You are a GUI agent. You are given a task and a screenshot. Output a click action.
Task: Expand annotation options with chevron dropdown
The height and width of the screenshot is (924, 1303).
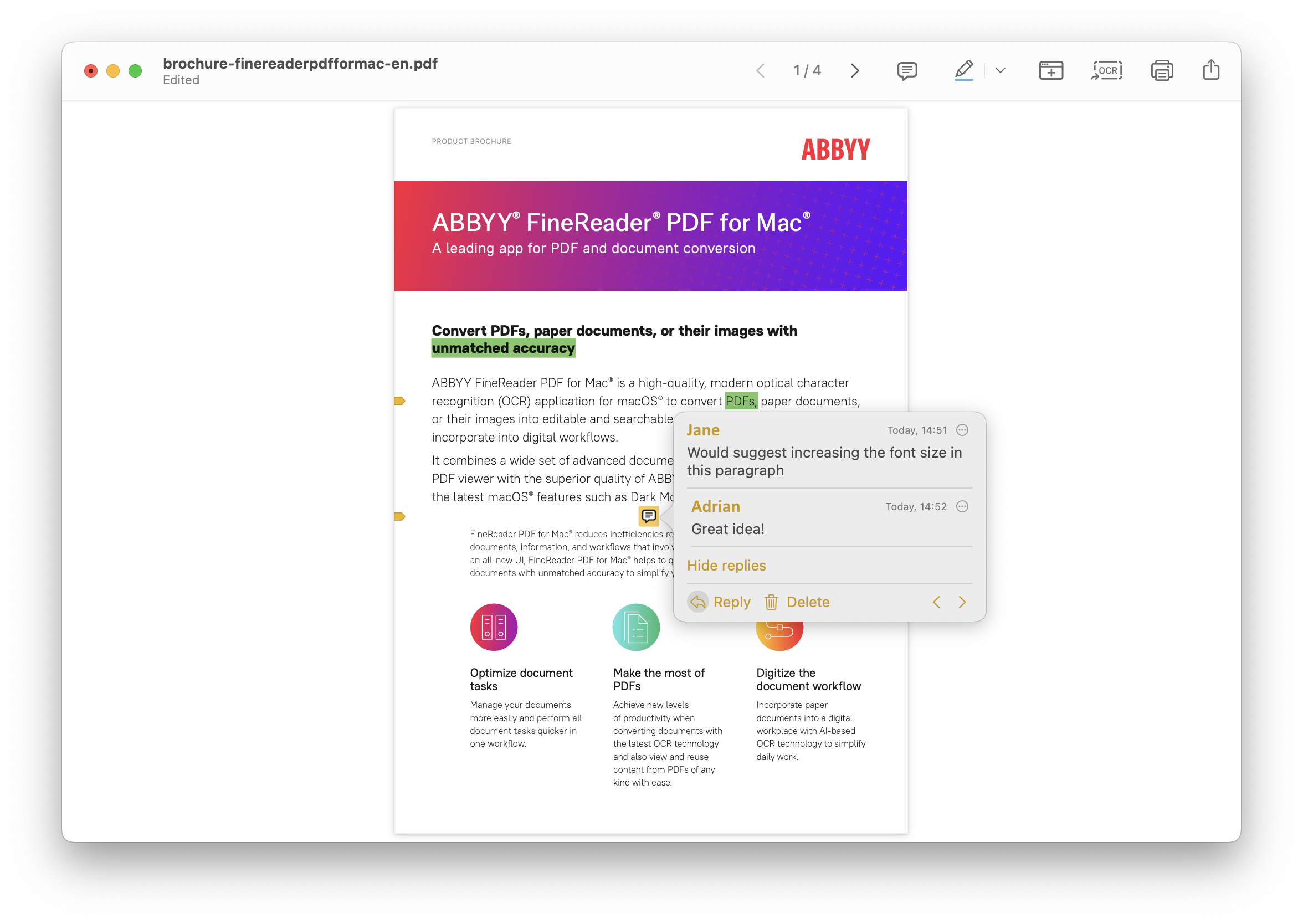pos(1001,70)
